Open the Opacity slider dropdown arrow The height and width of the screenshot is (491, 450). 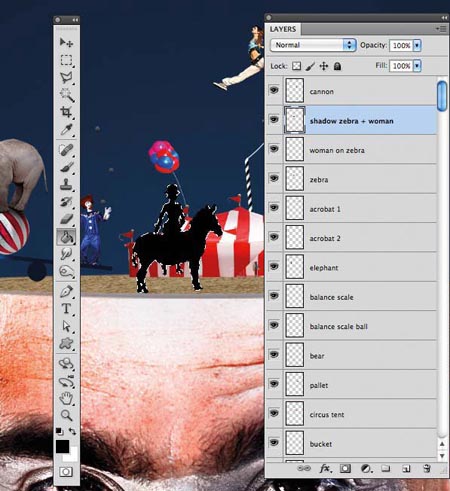(x=417, y=45)
